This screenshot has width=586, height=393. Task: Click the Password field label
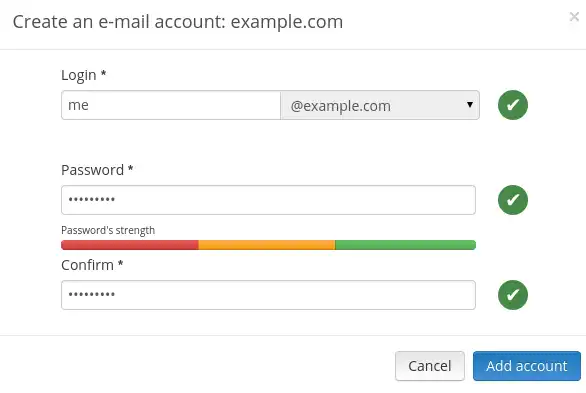(x=92, y=170)
